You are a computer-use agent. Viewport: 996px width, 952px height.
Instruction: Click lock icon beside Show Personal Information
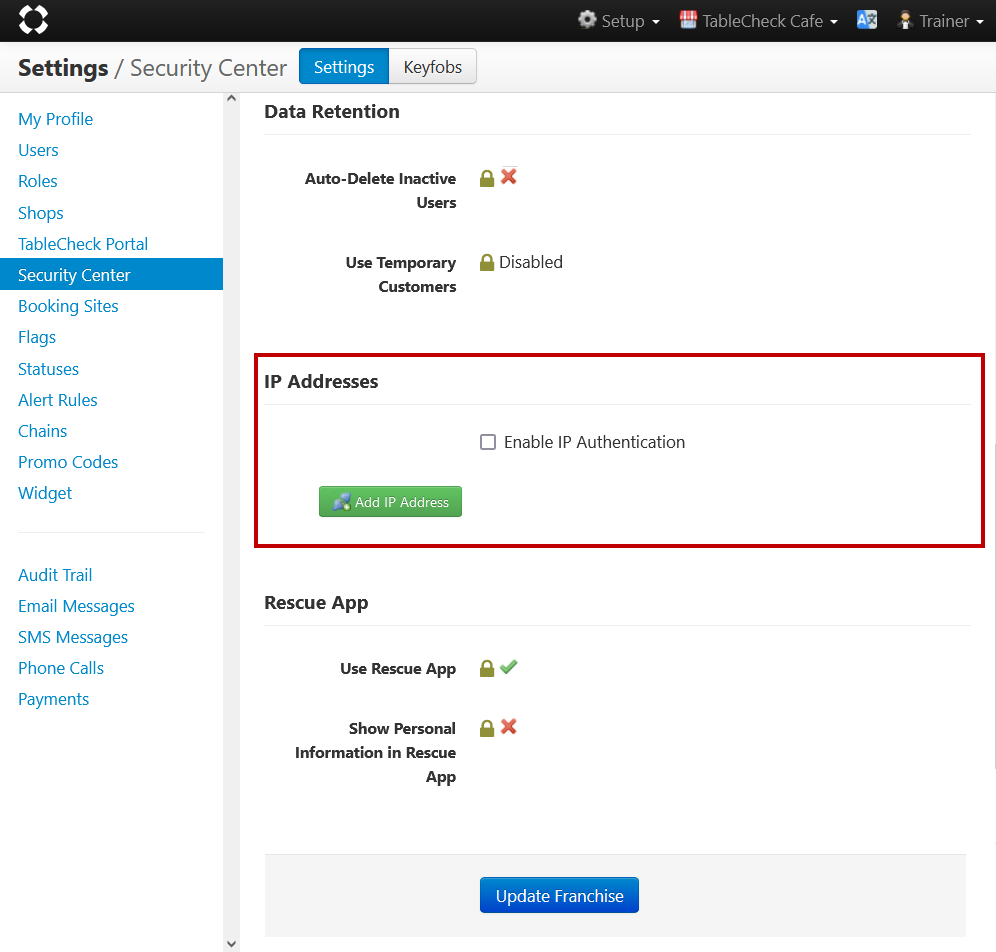tap(487, 728)
